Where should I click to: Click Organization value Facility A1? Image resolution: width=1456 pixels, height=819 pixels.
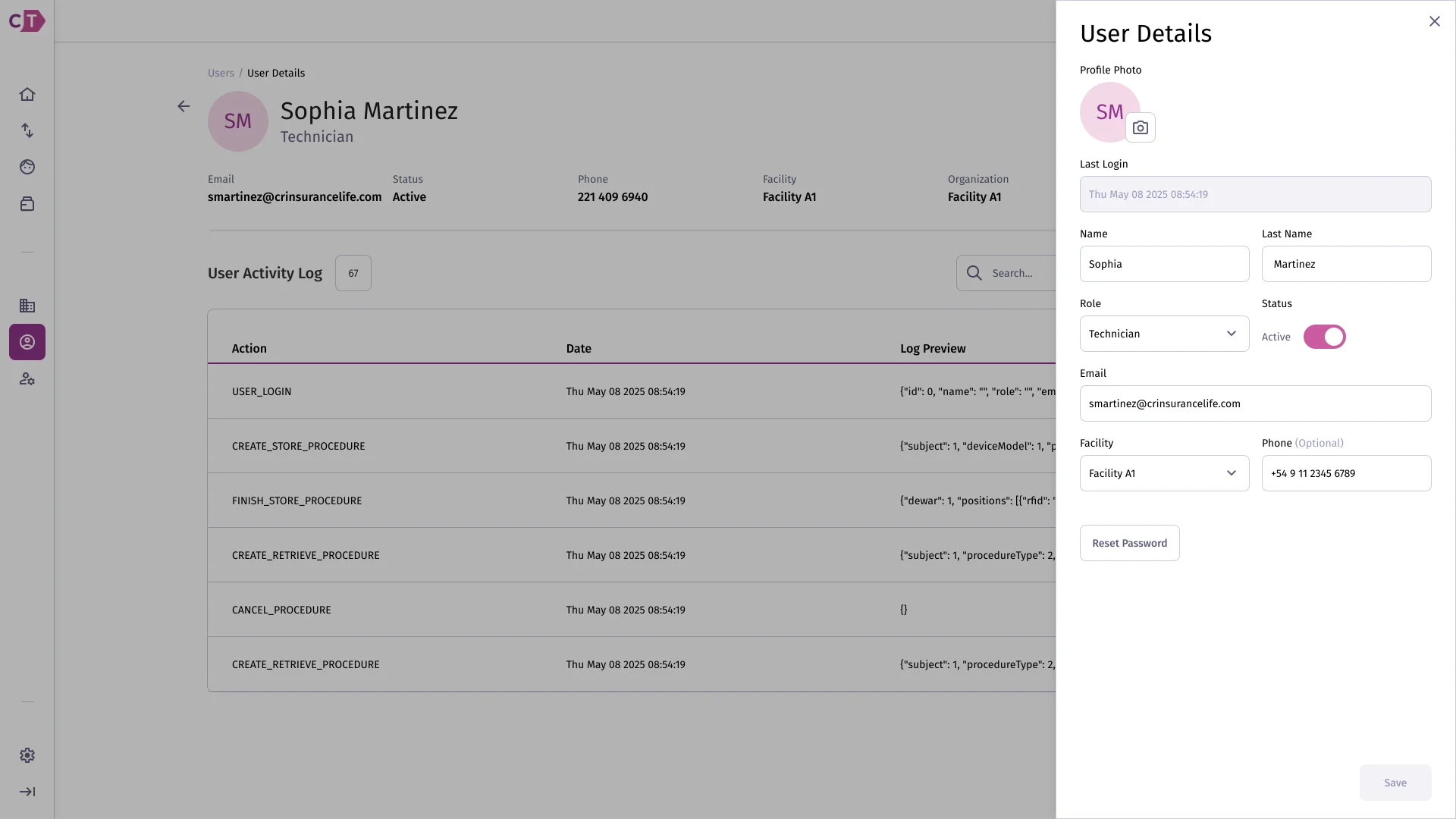point(974,197)
